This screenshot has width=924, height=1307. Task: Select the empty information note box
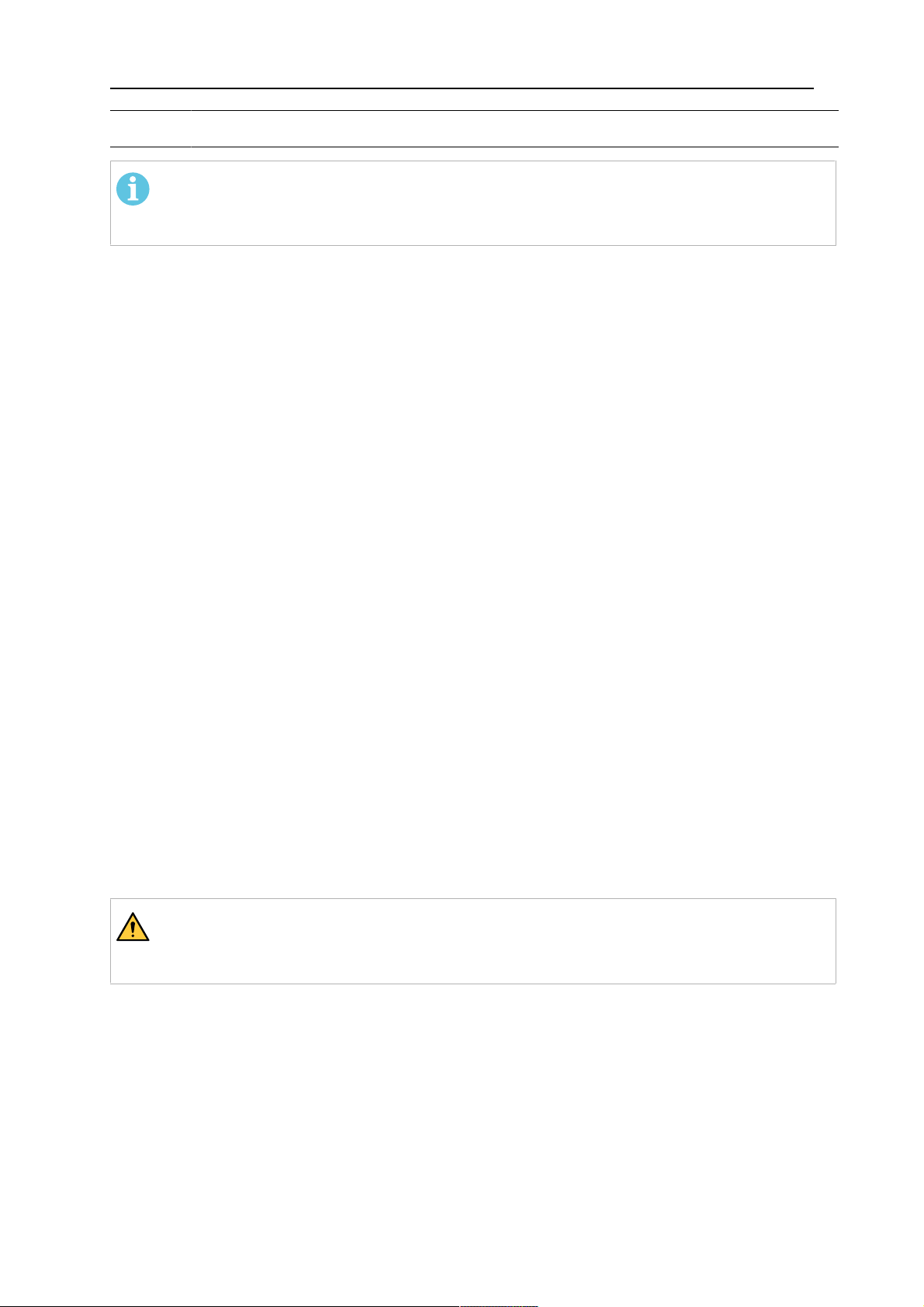(x=473, y=203)
